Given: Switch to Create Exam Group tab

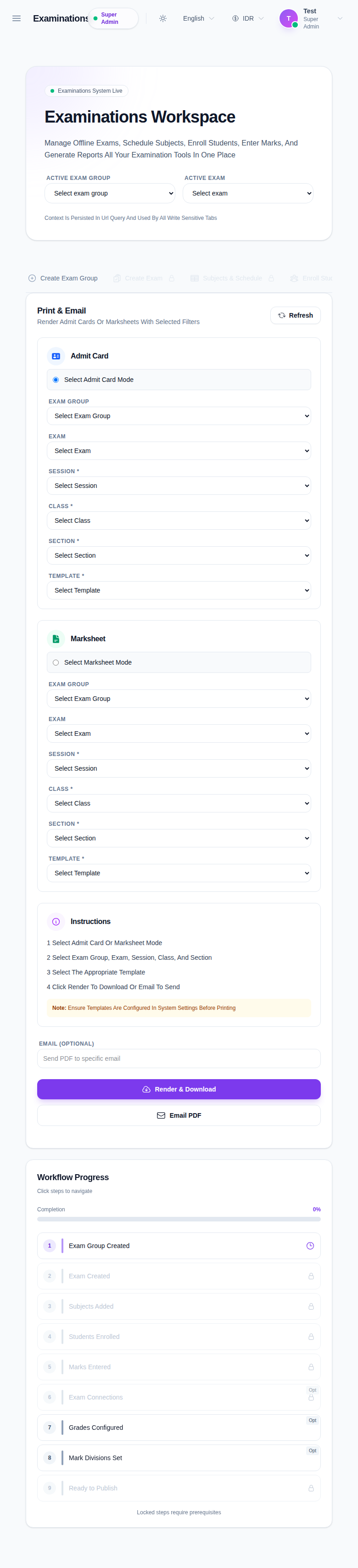Looking at the screenshot, I should tap(63, 278).
